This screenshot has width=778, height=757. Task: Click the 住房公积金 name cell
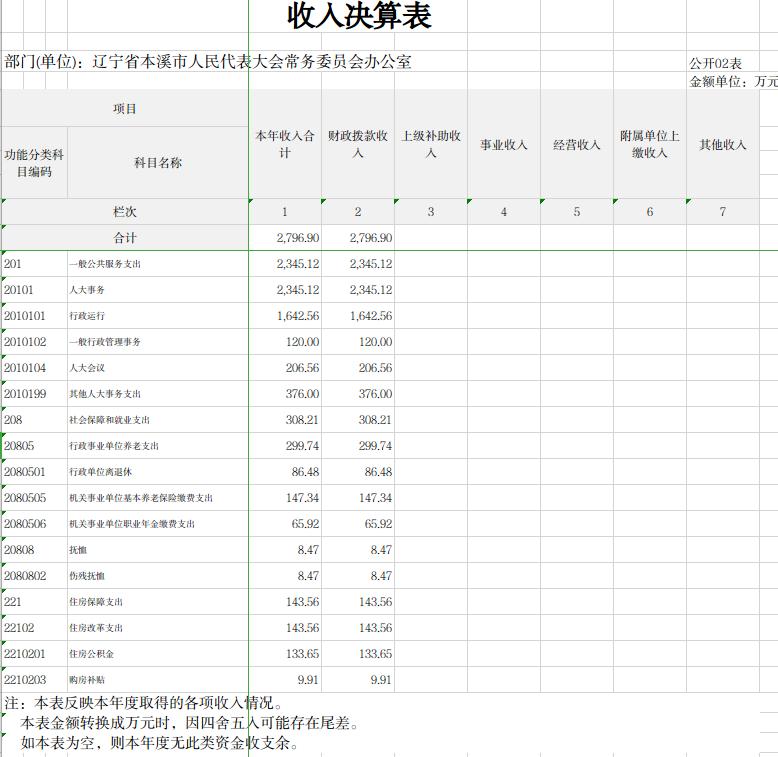coord(158,654)
